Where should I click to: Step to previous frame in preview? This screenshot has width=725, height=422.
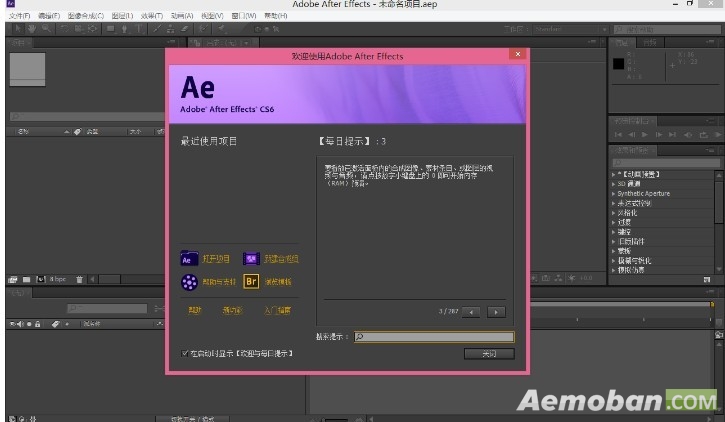[x=632, y=135]
